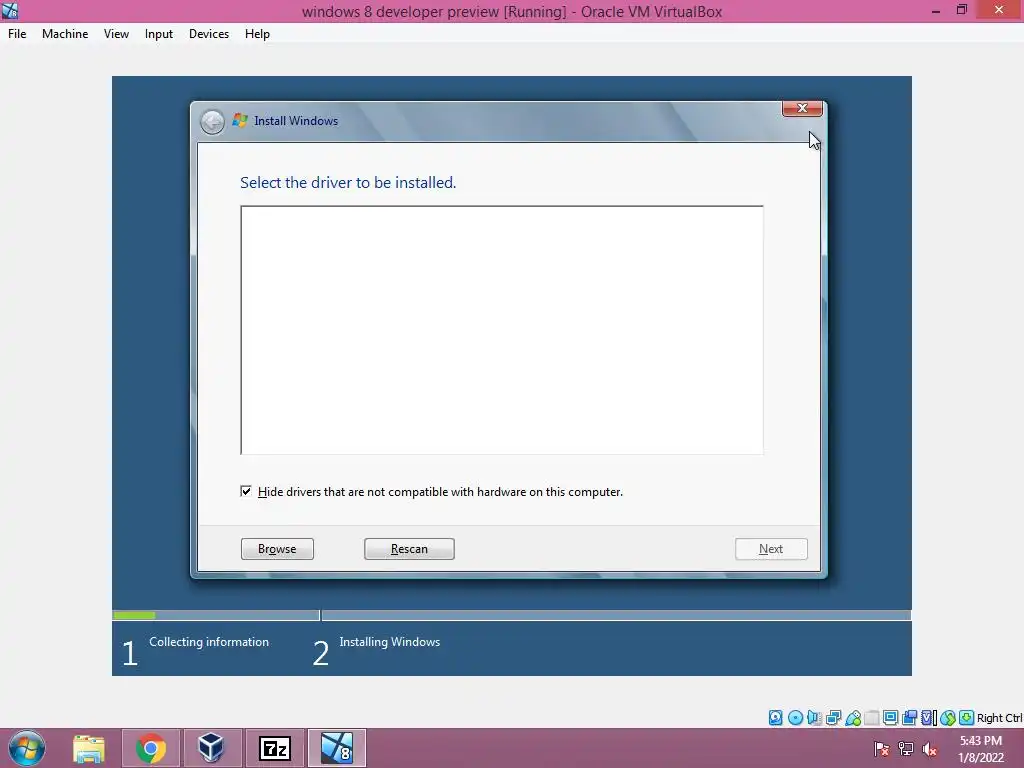
Task: Open the Help menu
Action: click(x=257, y=34)
